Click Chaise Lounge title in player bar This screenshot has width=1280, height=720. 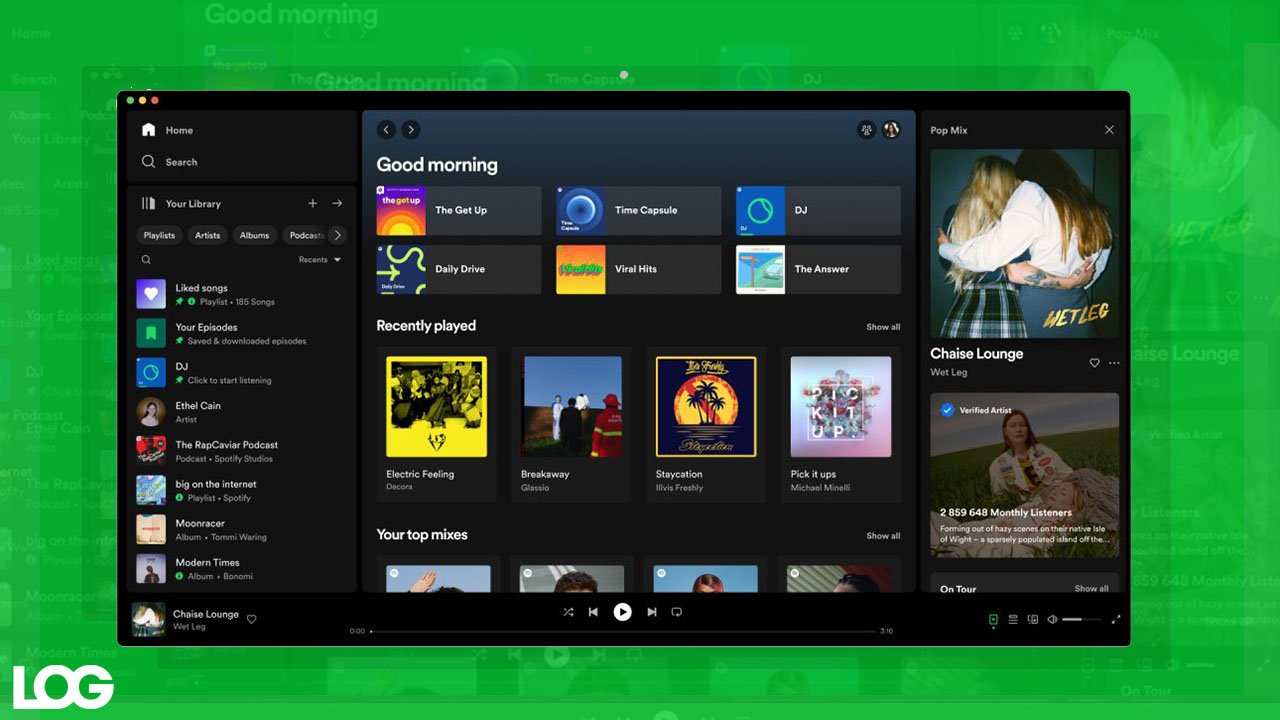click(206, 614)
